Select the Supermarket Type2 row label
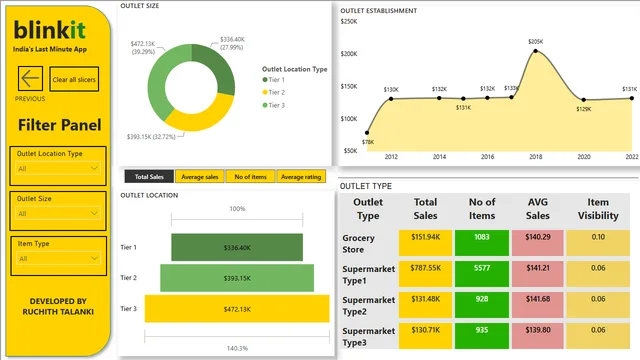 [x=369, y=306]
